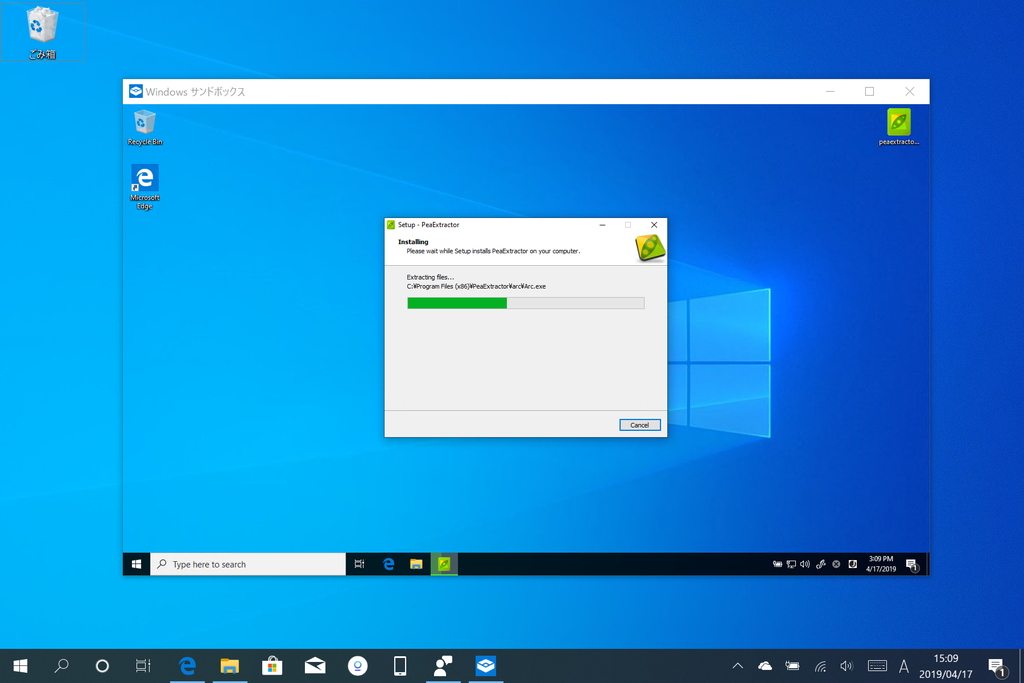Open the host Action Center notifications
The height and width of the screenshot is (683, 1024).
coord(996,665)
